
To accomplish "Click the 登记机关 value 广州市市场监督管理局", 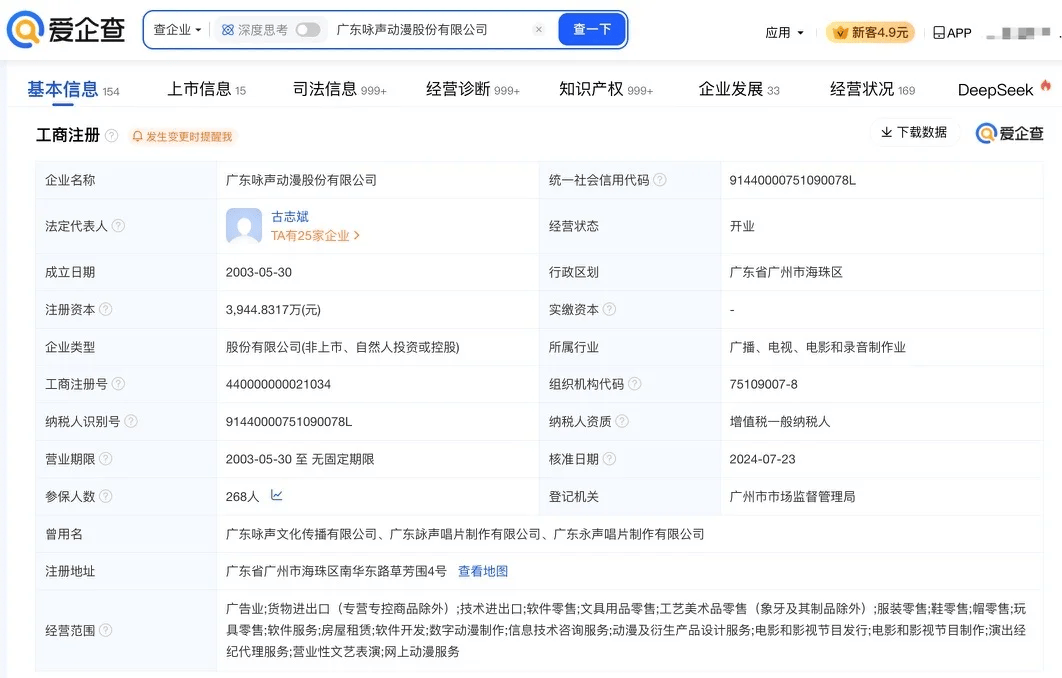I will tap(792, 497).
